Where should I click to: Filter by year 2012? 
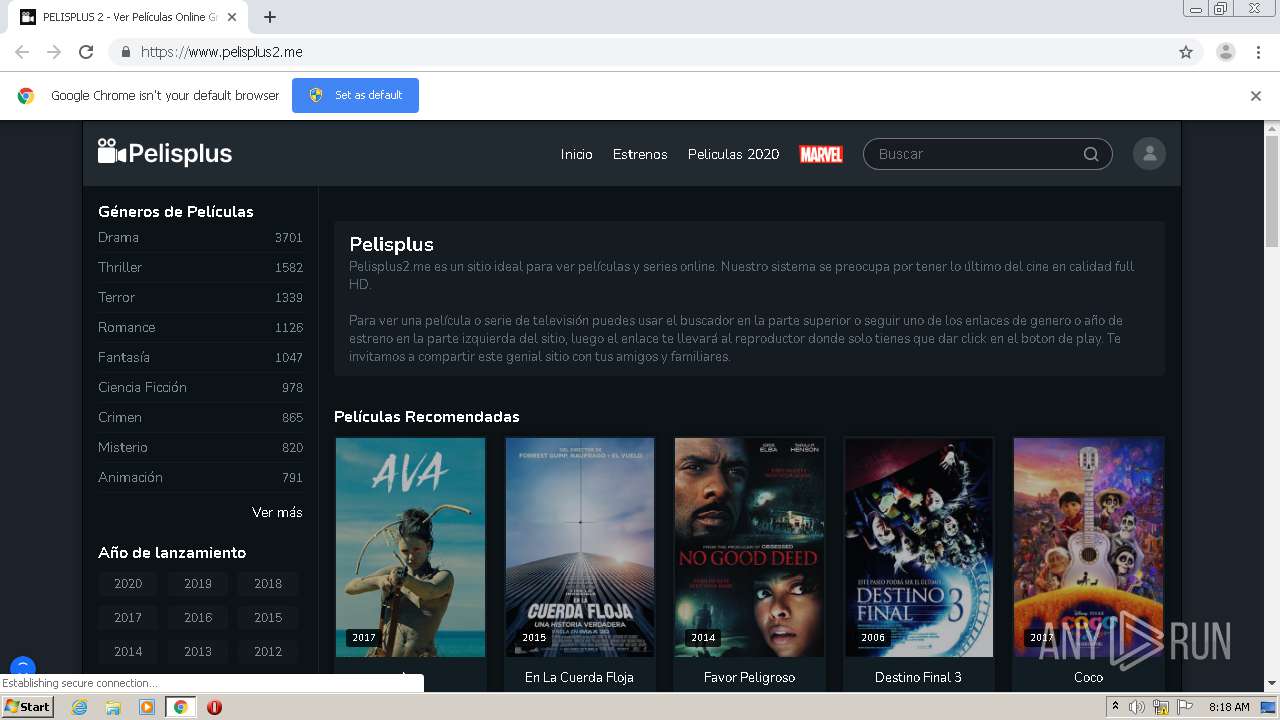pos(268,652)
